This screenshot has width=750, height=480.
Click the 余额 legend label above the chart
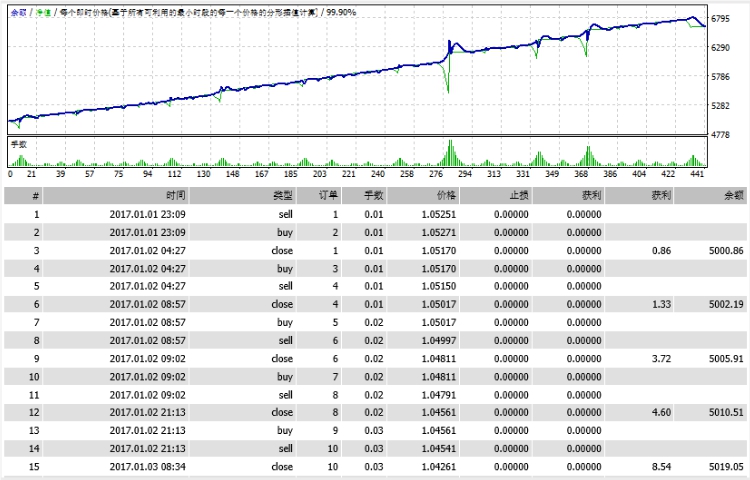point(19,13)
